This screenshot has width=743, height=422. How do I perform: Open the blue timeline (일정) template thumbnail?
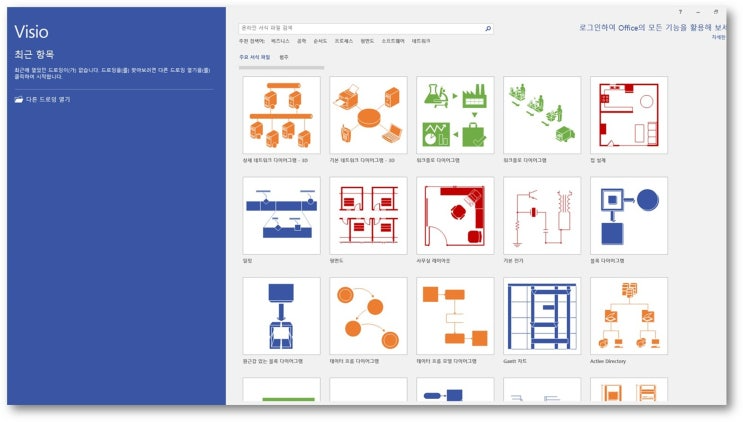click(281, 215)
